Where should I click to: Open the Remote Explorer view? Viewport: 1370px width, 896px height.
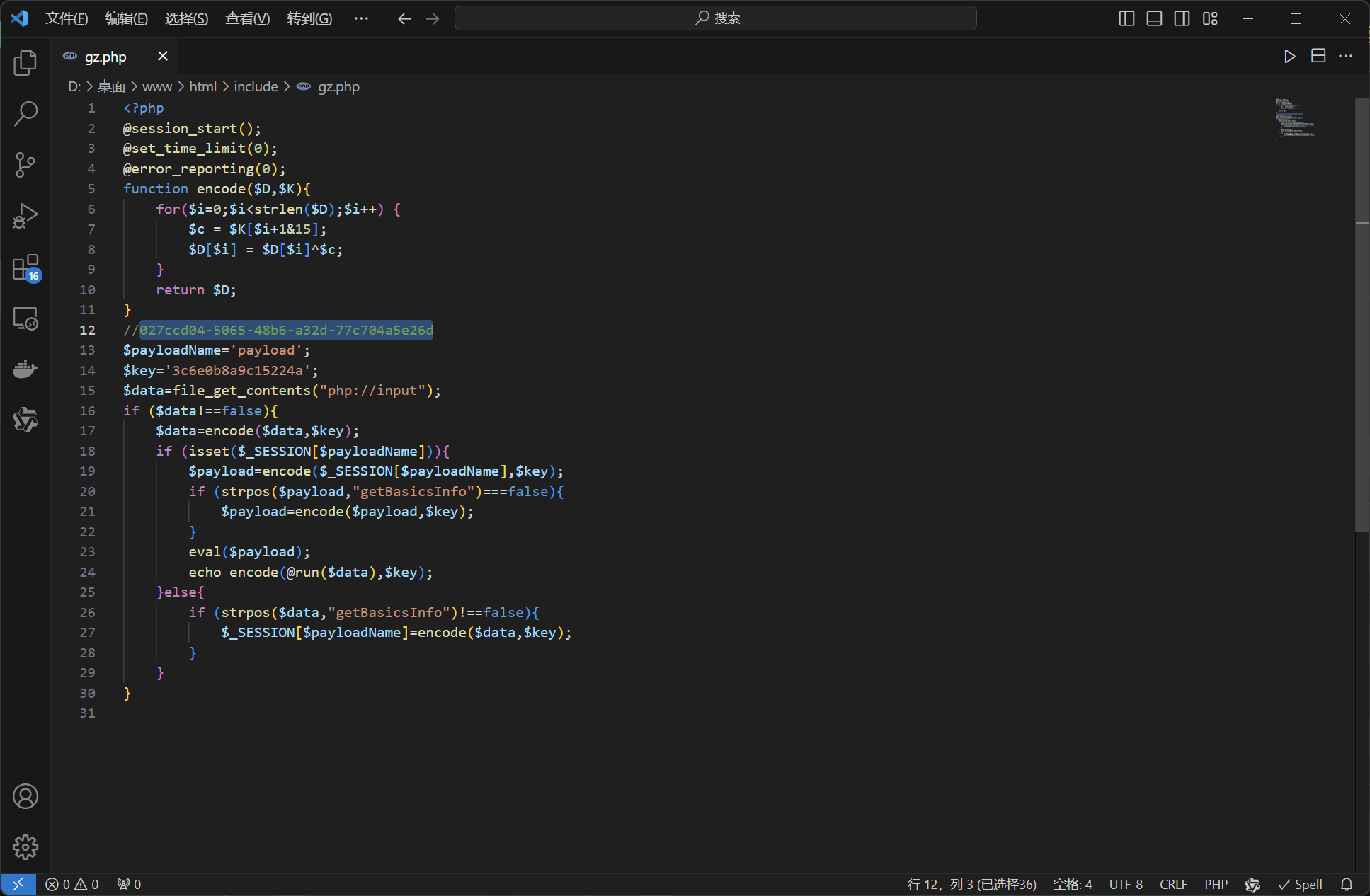coord(25,318)
